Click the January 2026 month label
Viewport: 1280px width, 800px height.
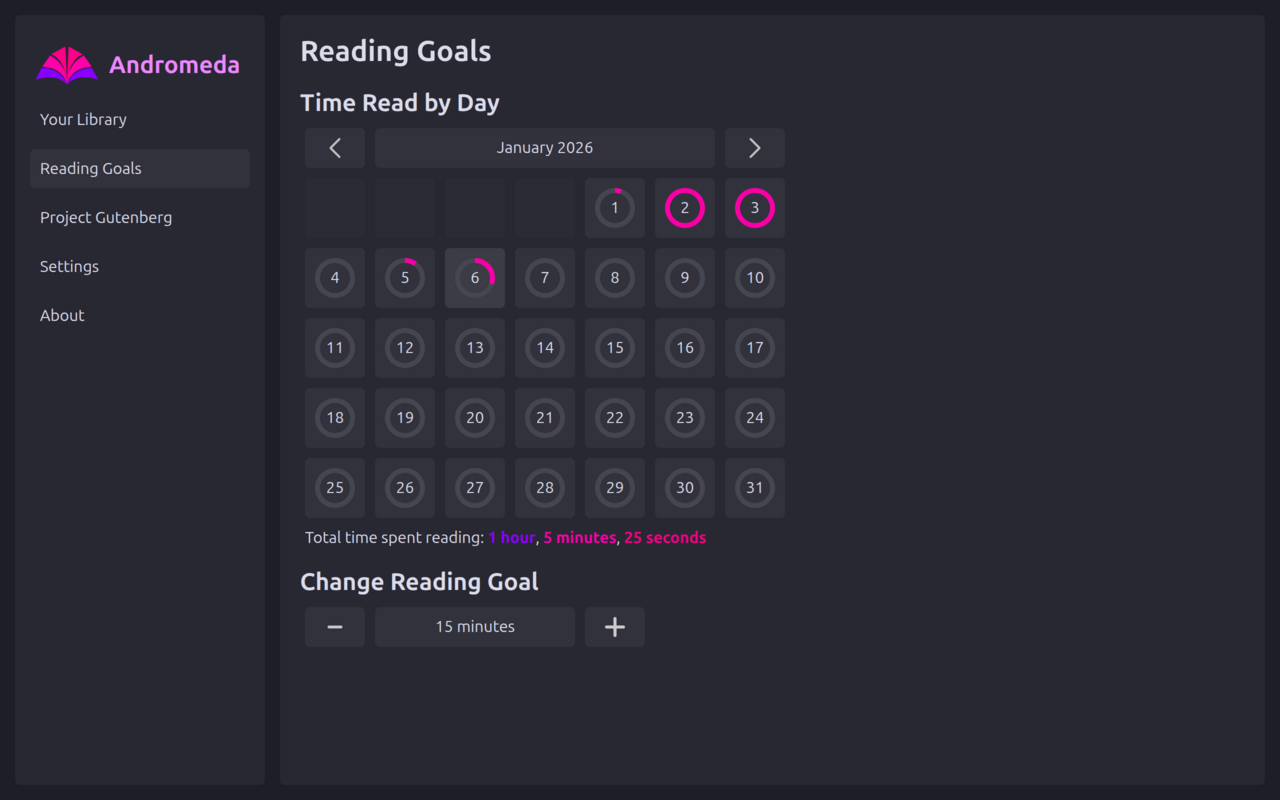coord(544,147)
